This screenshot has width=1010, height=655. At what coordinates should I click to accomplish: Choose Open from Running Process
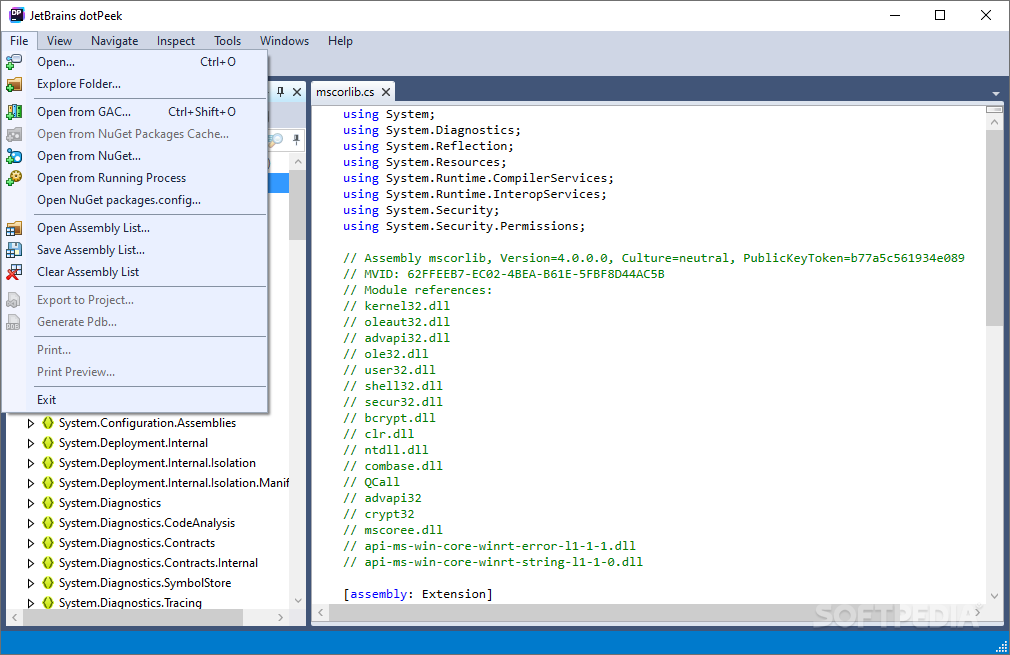coord(136,178)
